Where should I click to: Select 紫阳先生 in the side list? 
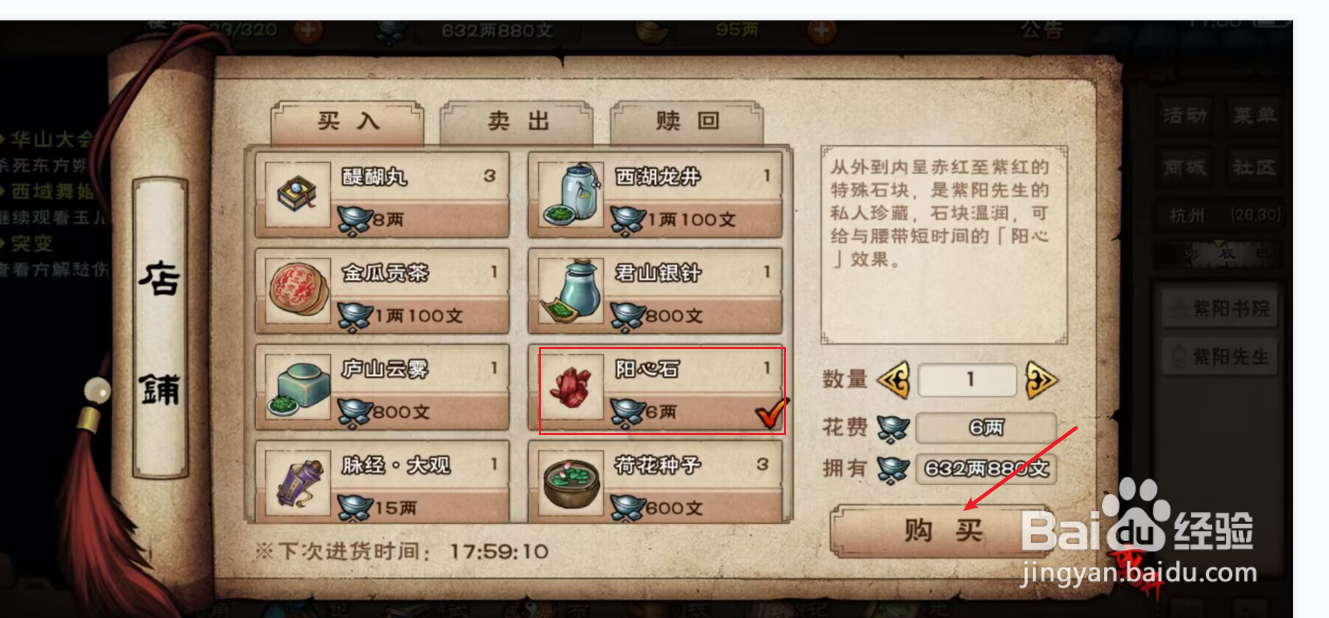(x=1220, y=356)
